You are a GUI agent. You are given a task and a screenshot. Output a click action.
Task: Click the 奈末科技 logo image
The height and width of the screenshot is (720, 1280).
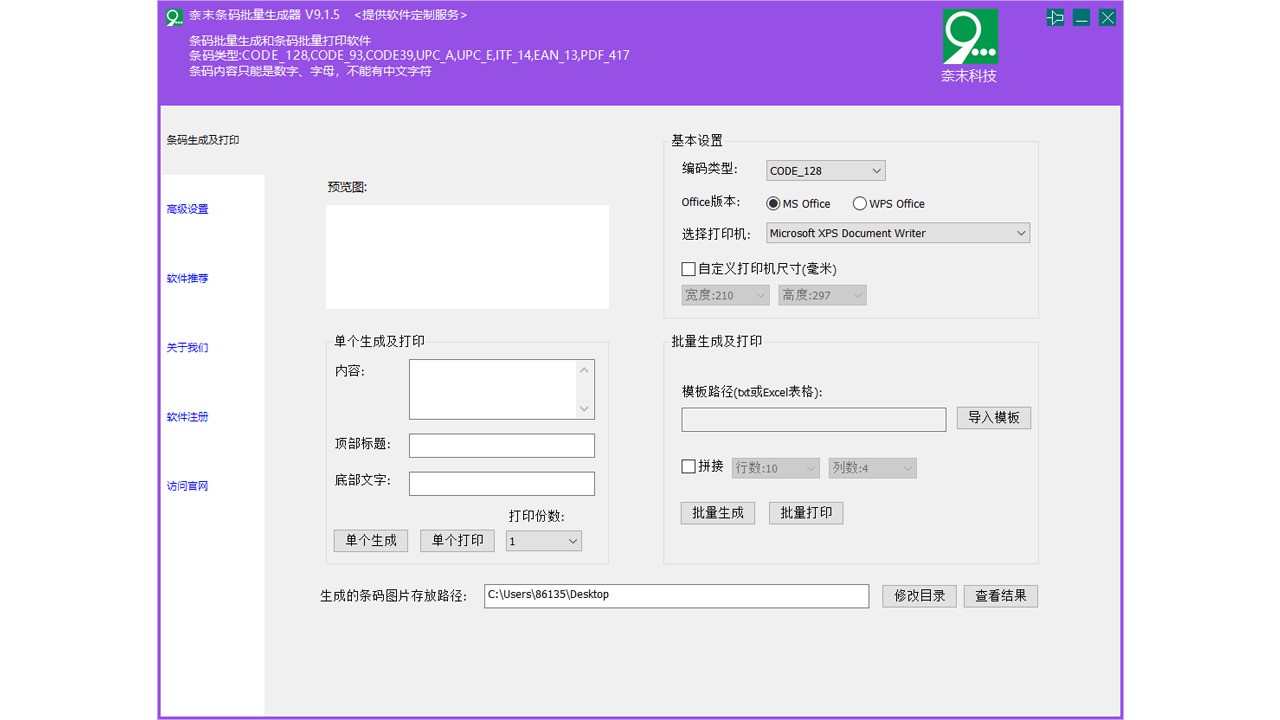point(969,38)
